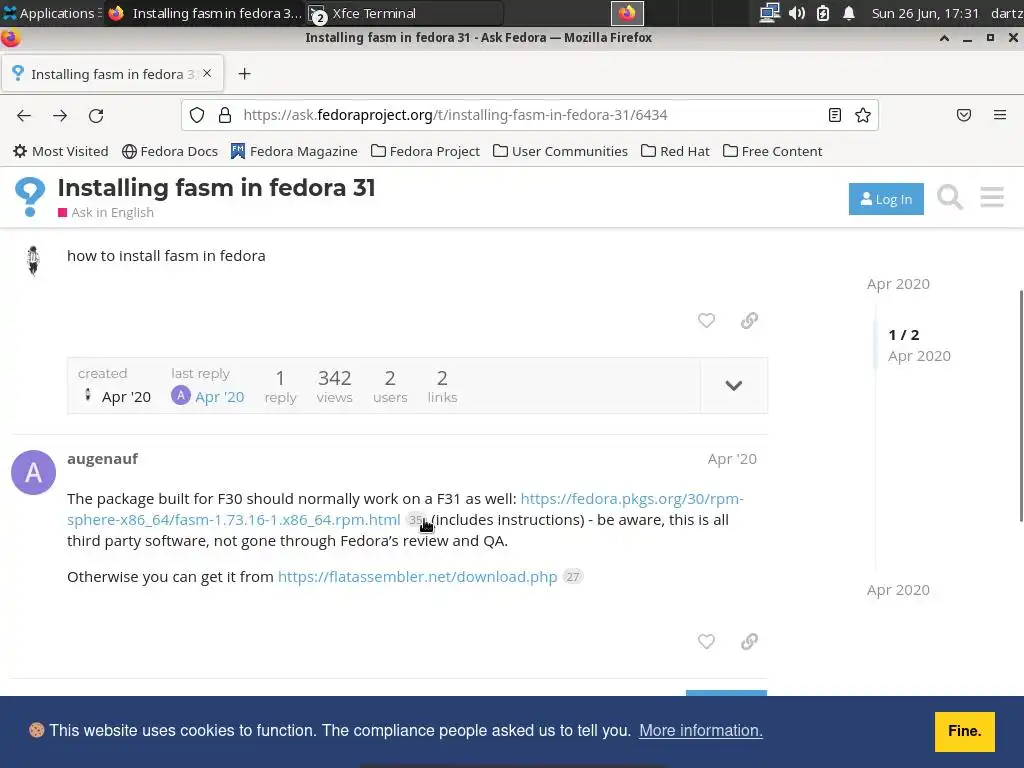The width and height of the screenshot is (1024, 768).
Task: Open the Applications menu
Action: click(x=50, y=13)
